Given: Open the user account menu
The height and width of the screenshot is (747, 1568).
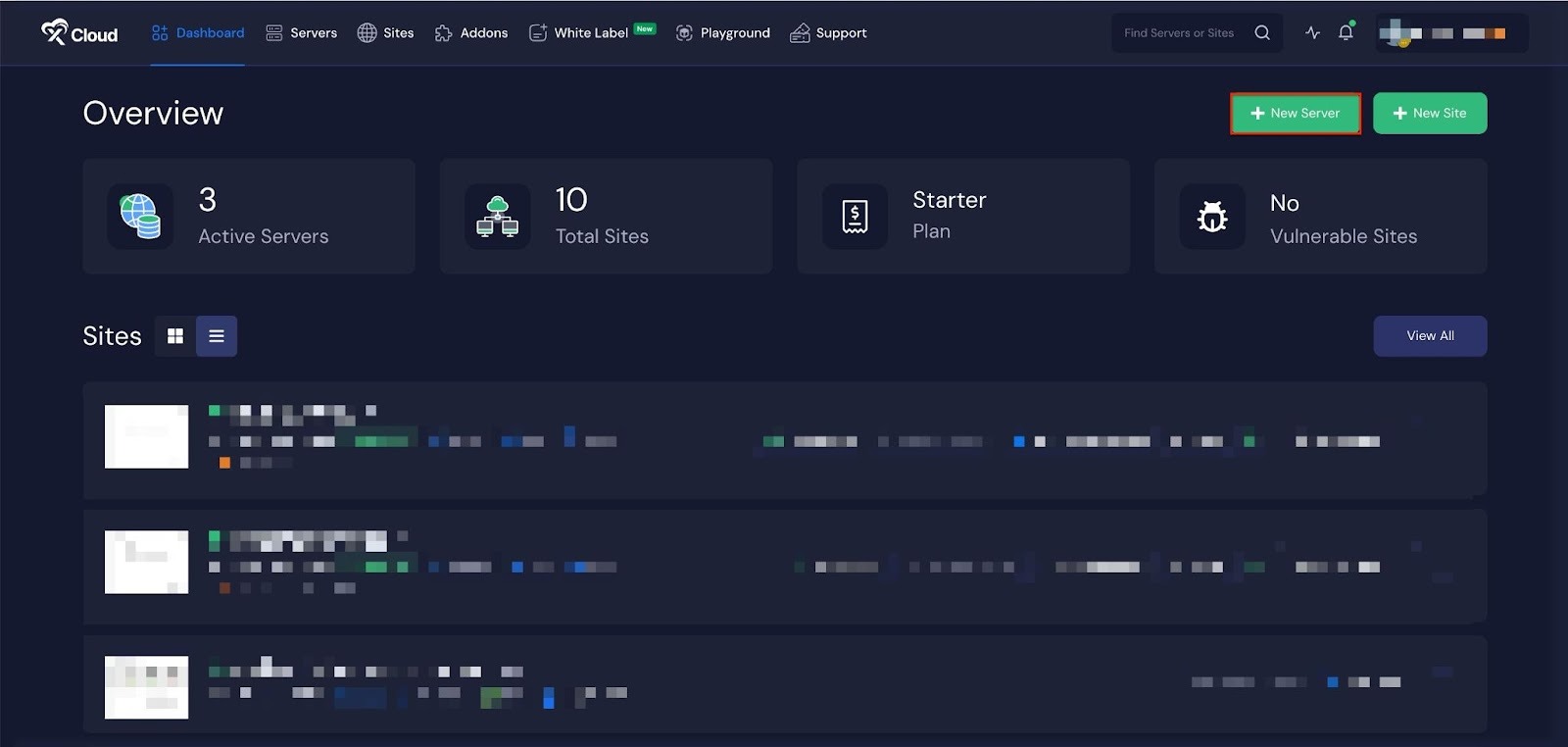Looking at the screenshot, I should (x=1450, y=33).
